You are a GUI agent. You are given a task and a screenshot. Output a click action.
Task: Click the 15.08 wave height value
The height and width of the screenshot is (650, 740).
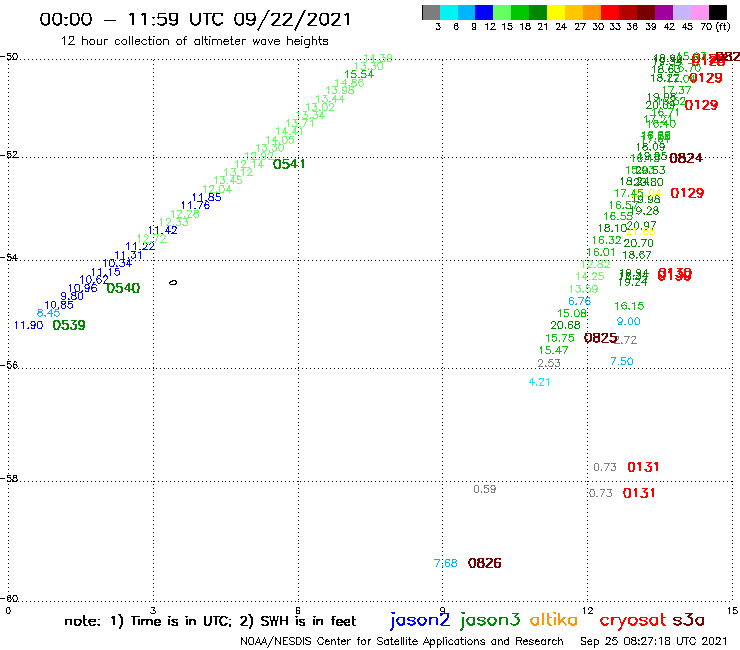(572, 313)
